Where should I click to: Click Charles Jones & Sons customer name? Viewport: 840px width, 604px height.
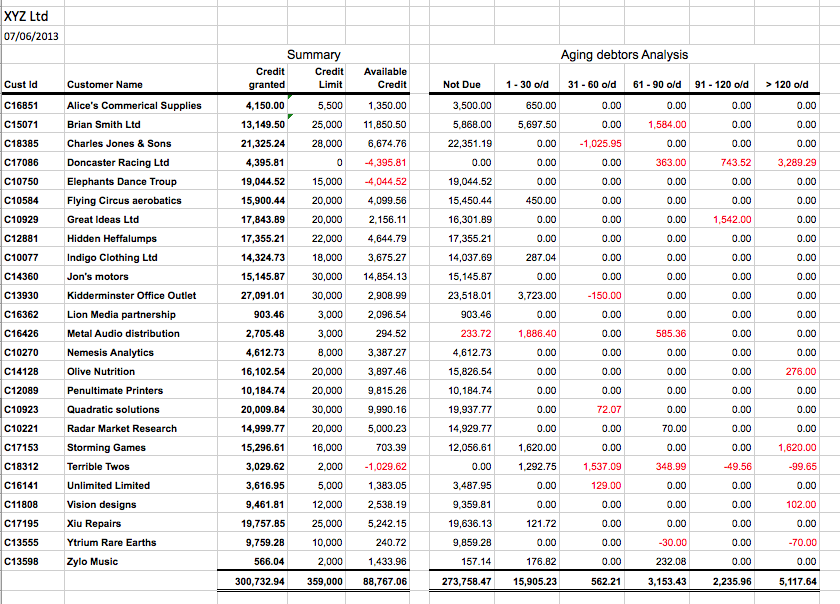tap(119, 144)
